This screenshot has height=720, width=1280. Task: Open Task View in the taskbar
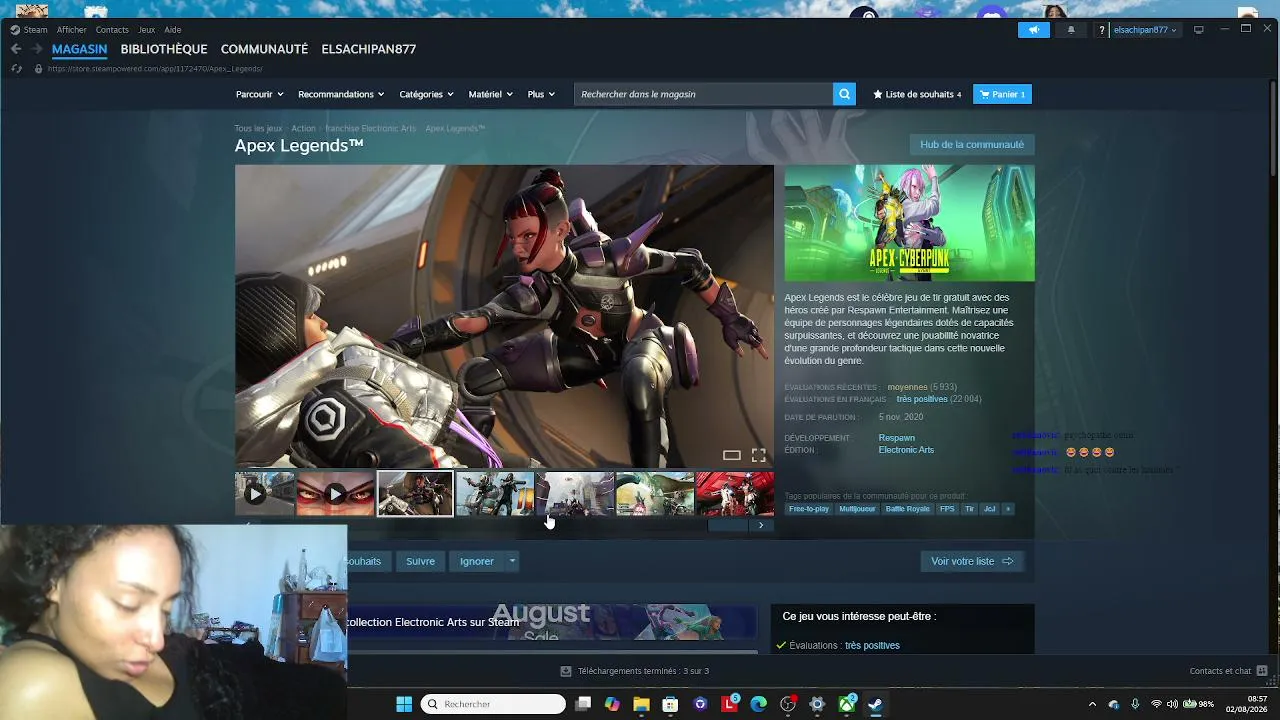tap(583, 704)
